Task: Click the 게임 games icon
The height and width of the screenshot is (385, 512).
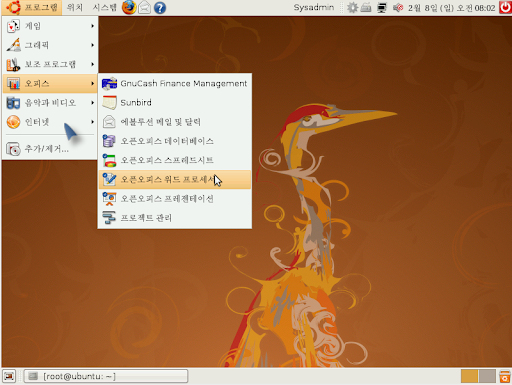Action: pos(13,26)
